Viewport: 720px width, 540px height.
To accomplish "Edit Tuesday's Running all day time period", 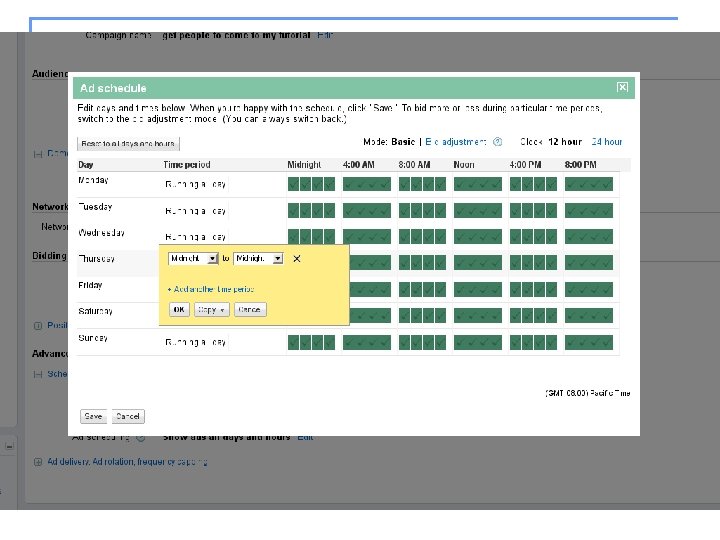I will click(x=196, y=211).
